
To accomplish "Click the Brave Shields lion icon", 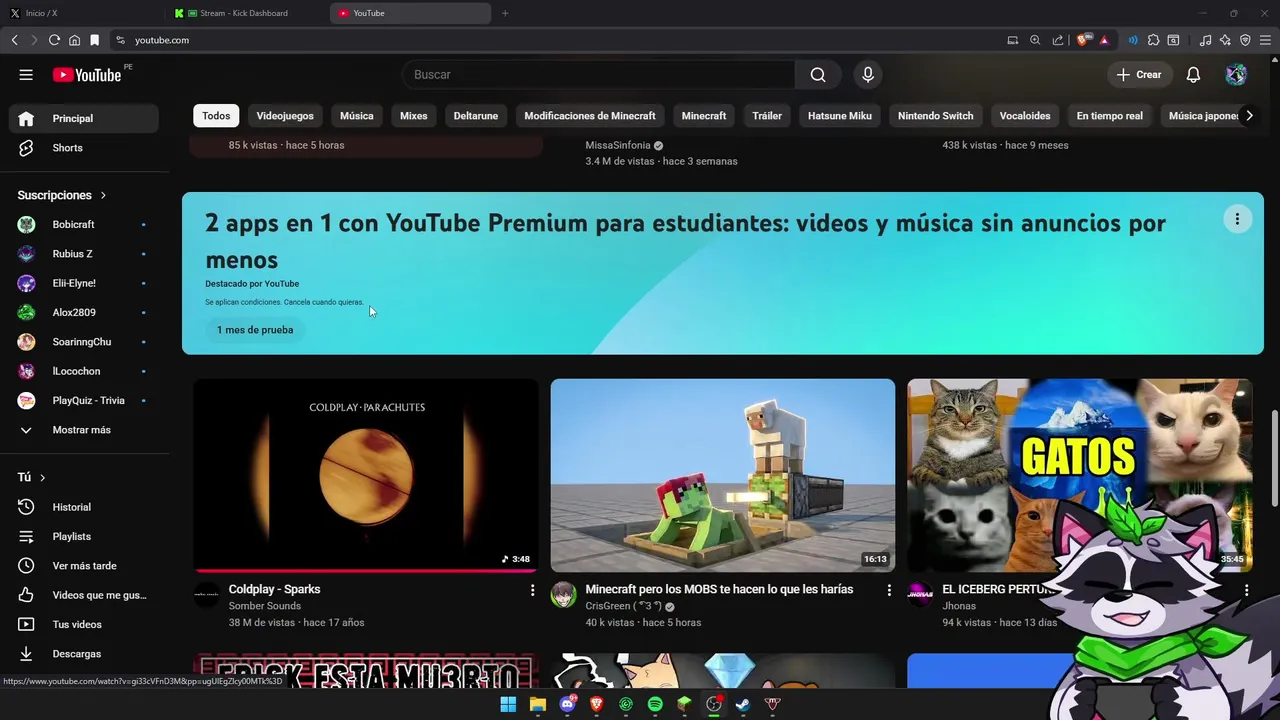I will 1082,40.
